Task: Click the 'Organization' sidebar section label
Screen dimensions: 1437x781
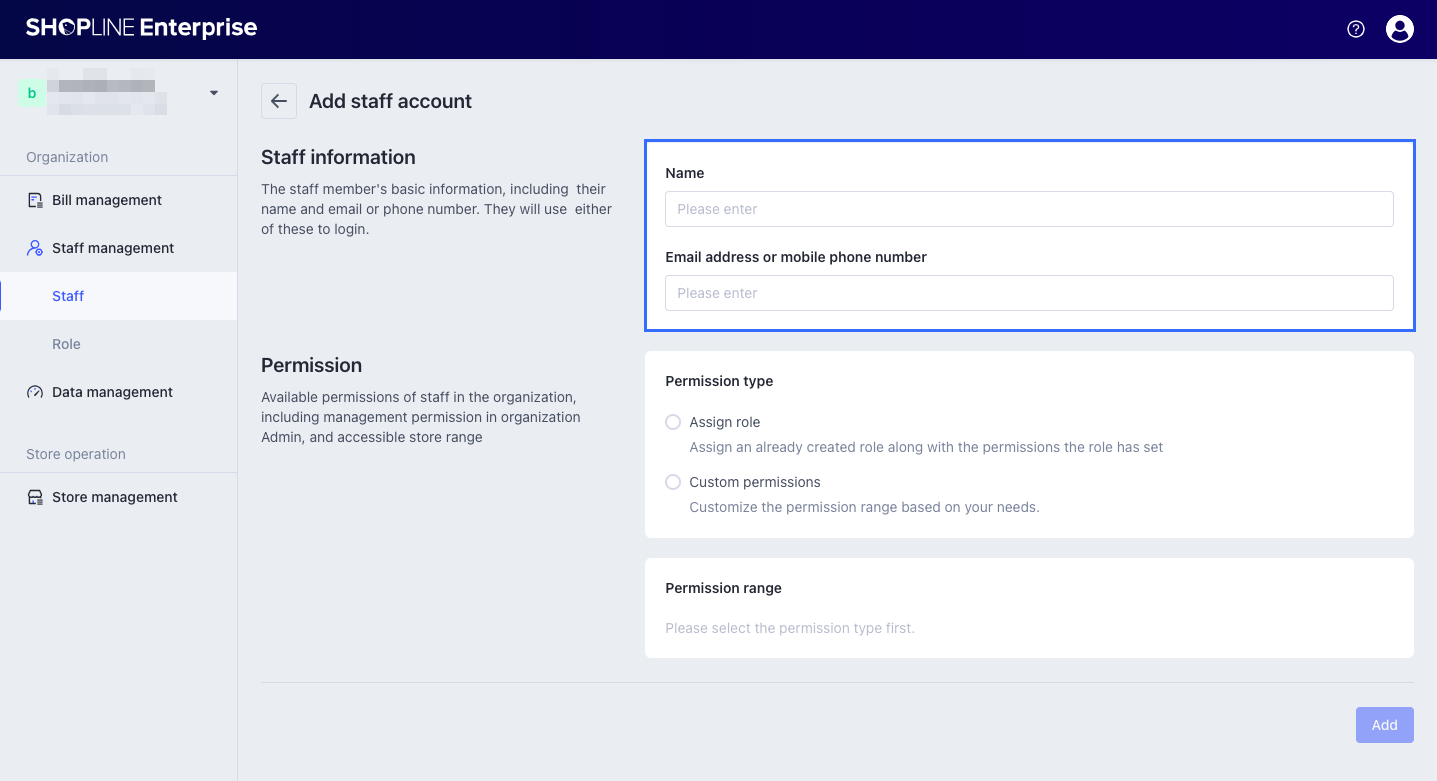Action: coord(67,157)
